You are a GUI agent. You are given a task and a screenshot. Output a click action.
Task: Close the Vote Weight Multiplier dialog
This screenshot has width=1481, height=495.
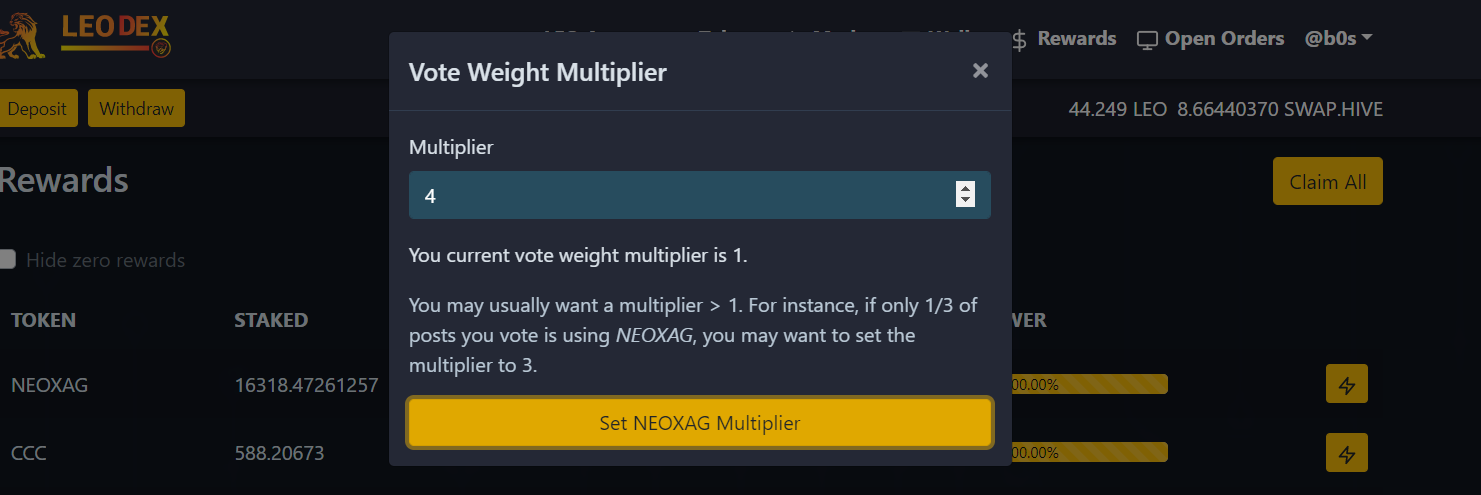click(980, 70)
